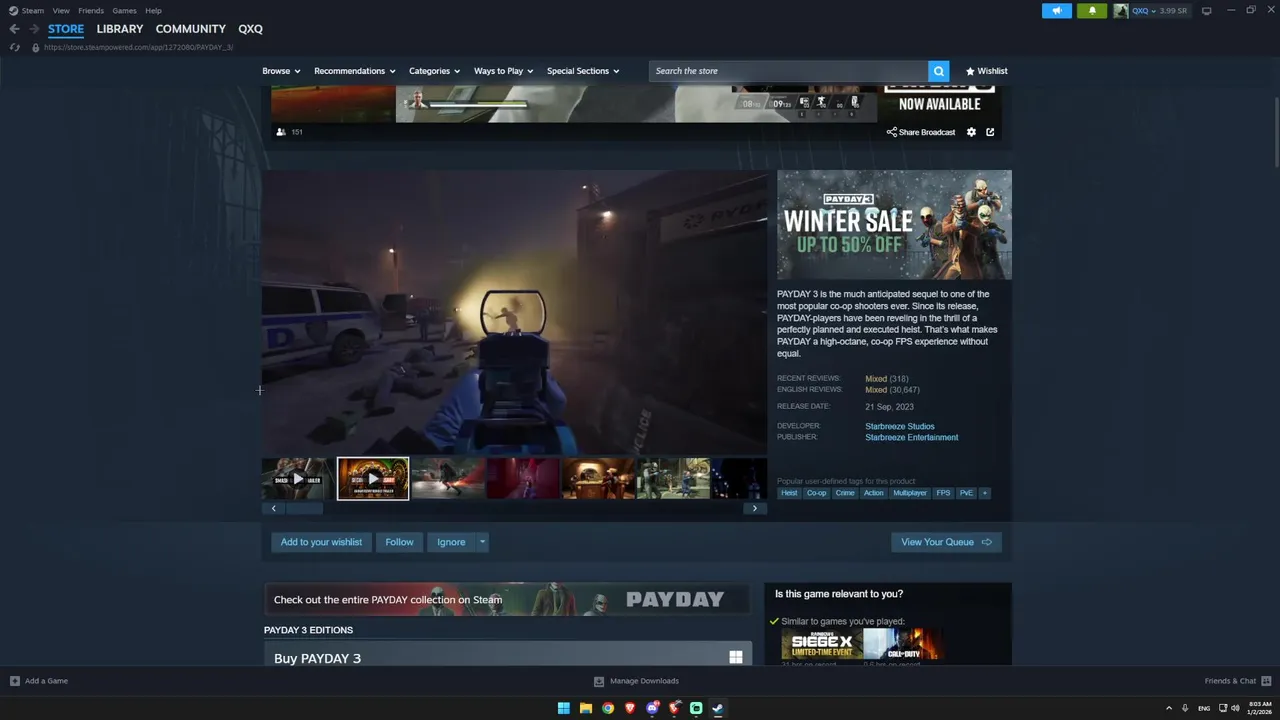Image resolution: width=1280 pixels, height=720 pixels.
Task: Click the blue announcements megaphone icon
Action: pyautogui.click(x=1056, y=11)
